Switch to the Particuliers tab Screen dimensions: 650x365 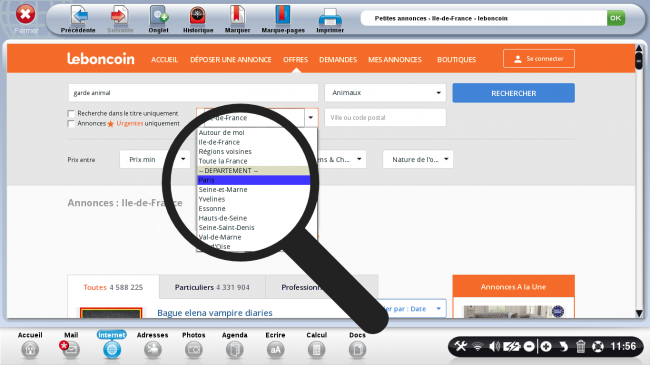(x=212, y=287)
